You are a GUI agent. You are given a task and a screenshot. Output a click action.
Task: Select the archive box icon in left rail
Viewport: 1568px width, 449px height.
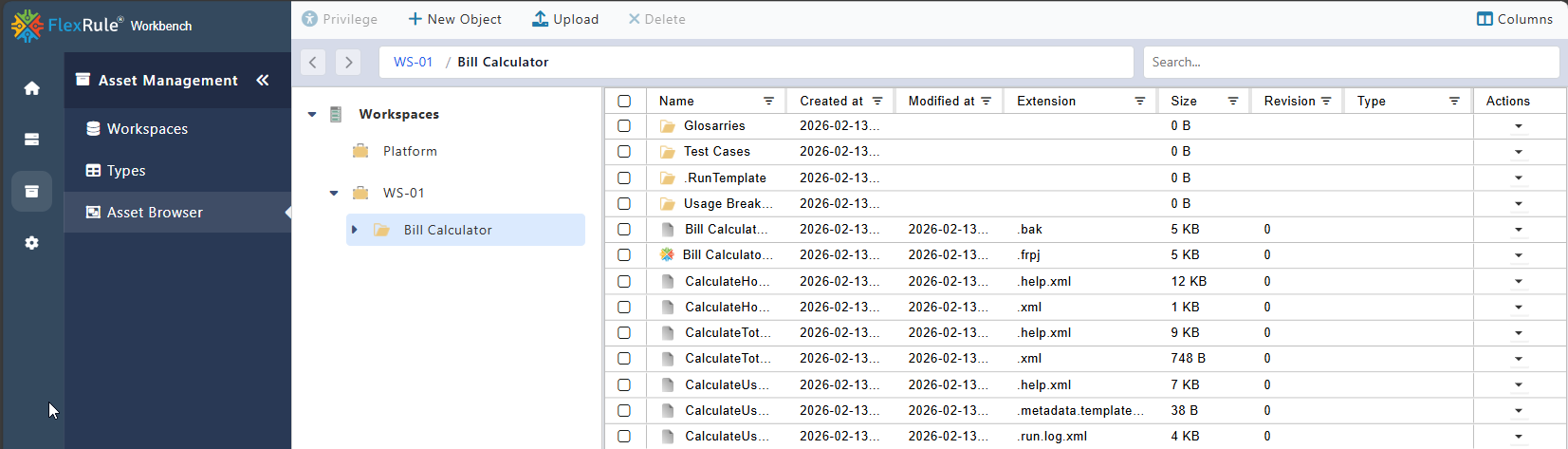click(31, 191)
